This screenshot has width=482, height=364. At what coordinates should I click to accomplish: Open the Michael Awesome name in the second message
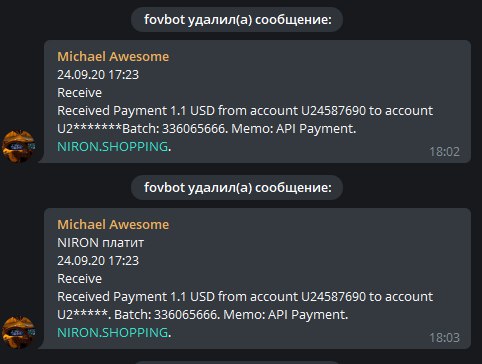coord(113,225)
